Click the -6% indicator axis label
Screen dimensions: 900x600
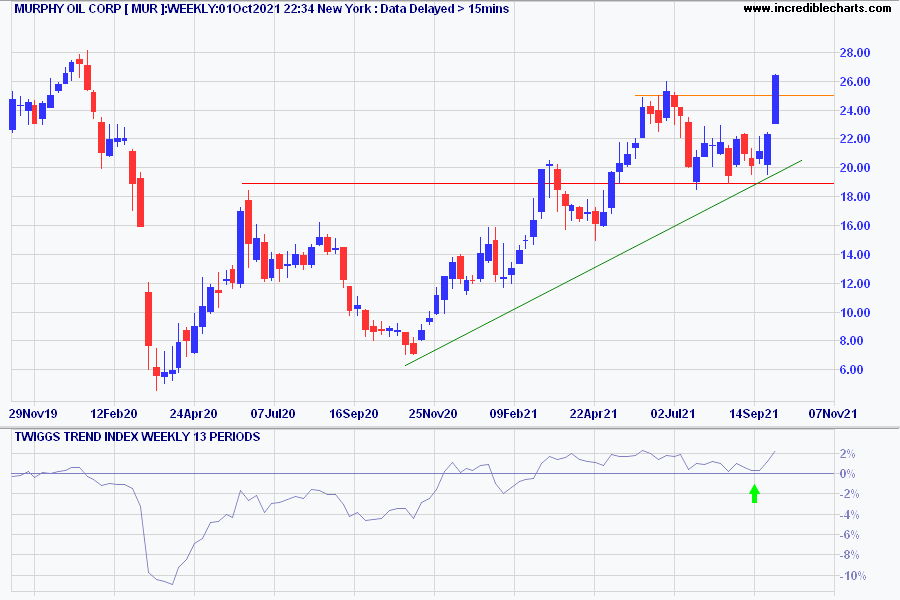coord(849,535)
